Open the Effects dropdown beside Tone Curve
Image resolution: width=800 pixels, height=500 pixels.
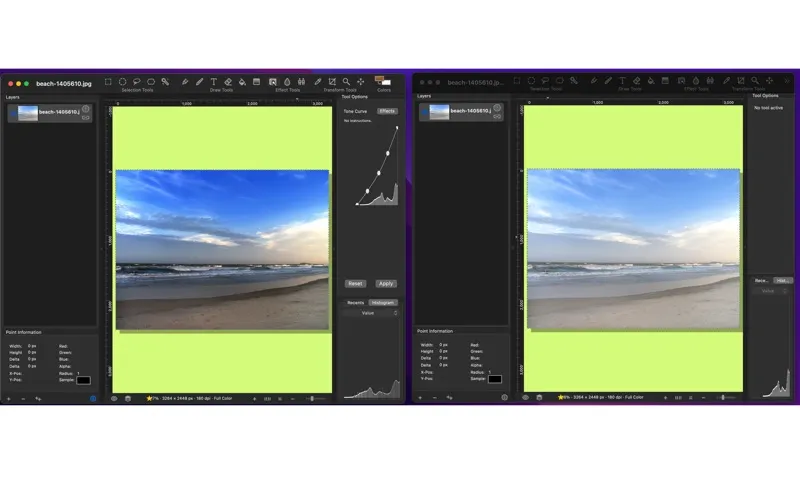pyautogui.click(x=387, y=111)
